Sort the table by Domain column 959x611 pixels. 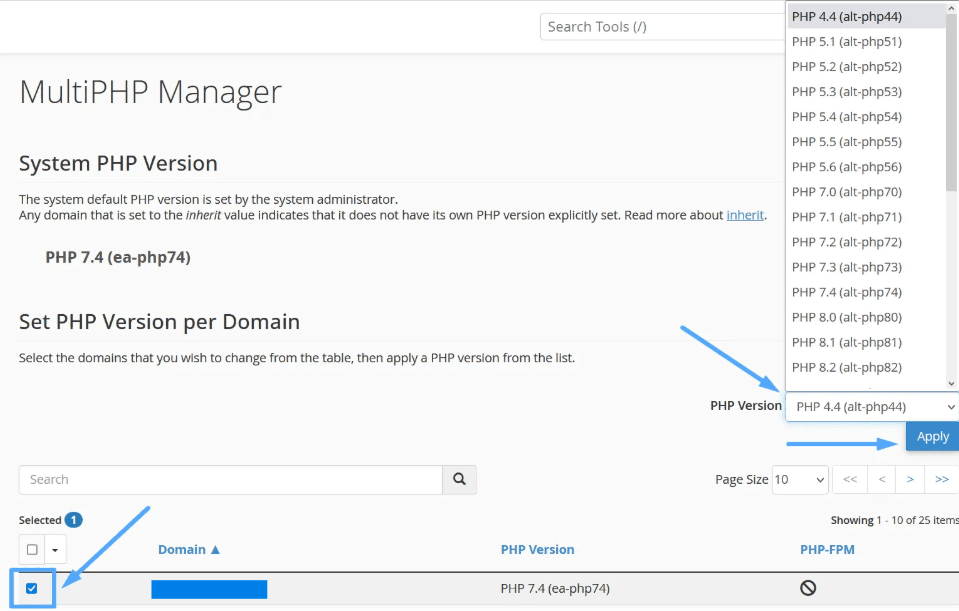click(188, 550)
